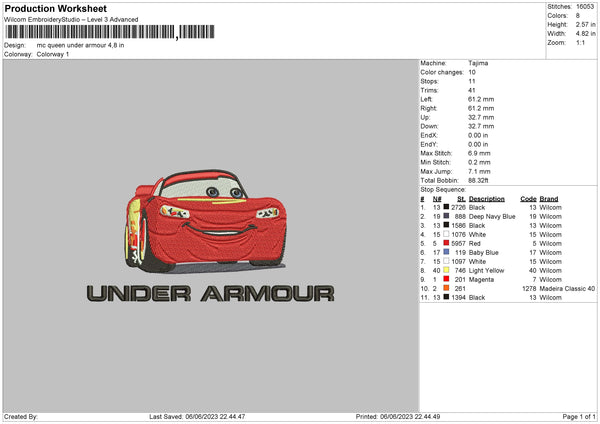This screenshot has width=600, height=424.
Task: Click the 'Down:' measurement label
Action: click(x=429, y=126)
